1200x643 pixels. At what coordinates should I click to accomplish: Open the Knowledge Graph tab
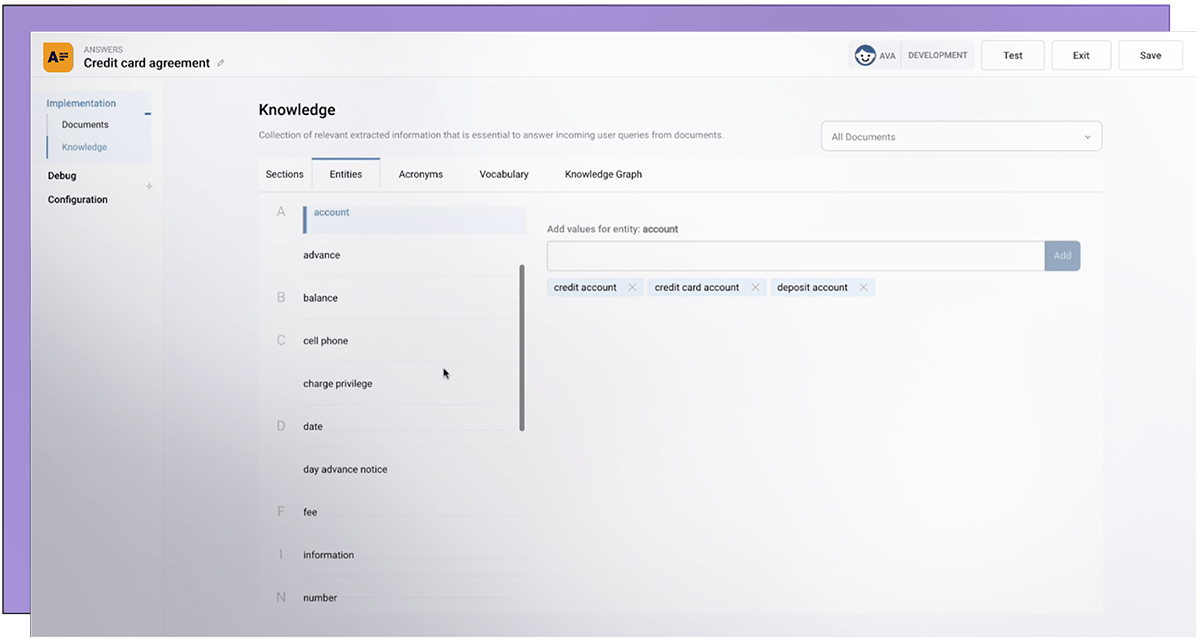(603, 174)
